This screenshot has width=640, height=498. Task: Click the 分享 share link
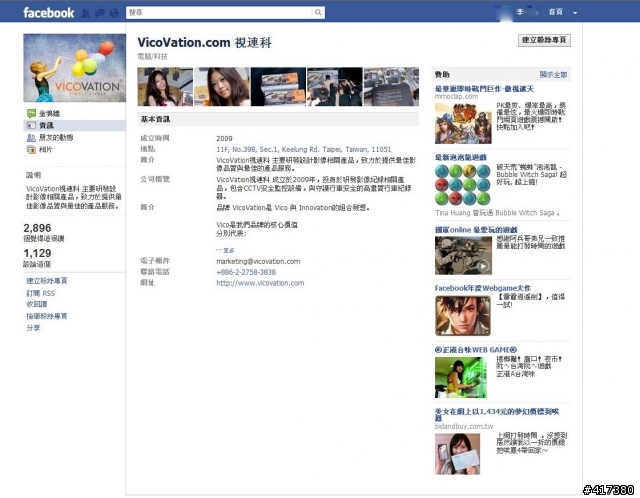pyautogui.click(x=33, y=327)
